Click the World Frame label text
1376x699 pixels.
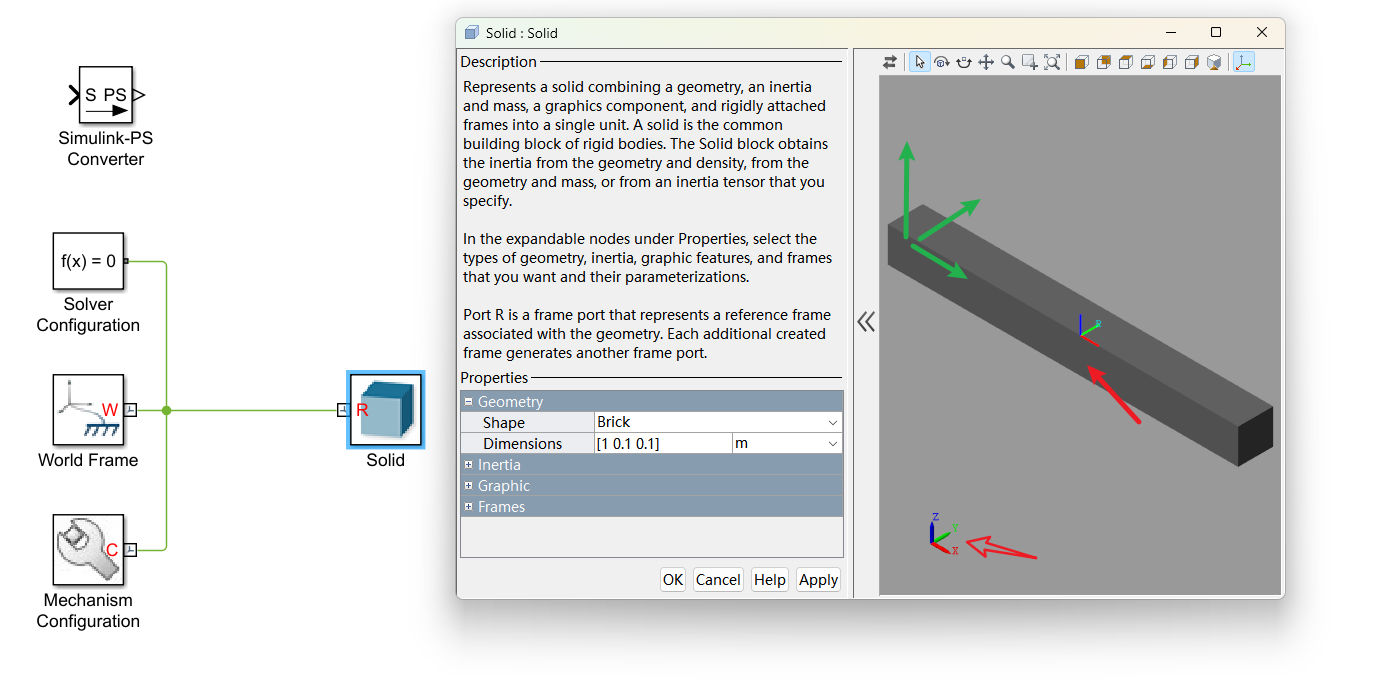pos(88,460)
